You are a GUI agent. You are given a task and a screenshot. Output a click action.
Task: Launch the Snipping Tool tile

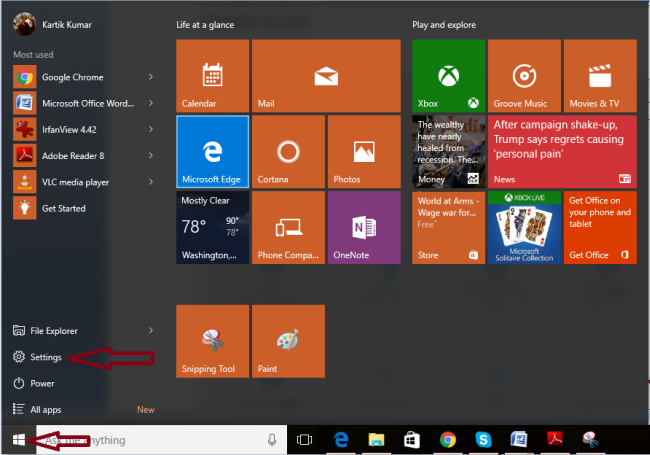(x=212, y=341)
